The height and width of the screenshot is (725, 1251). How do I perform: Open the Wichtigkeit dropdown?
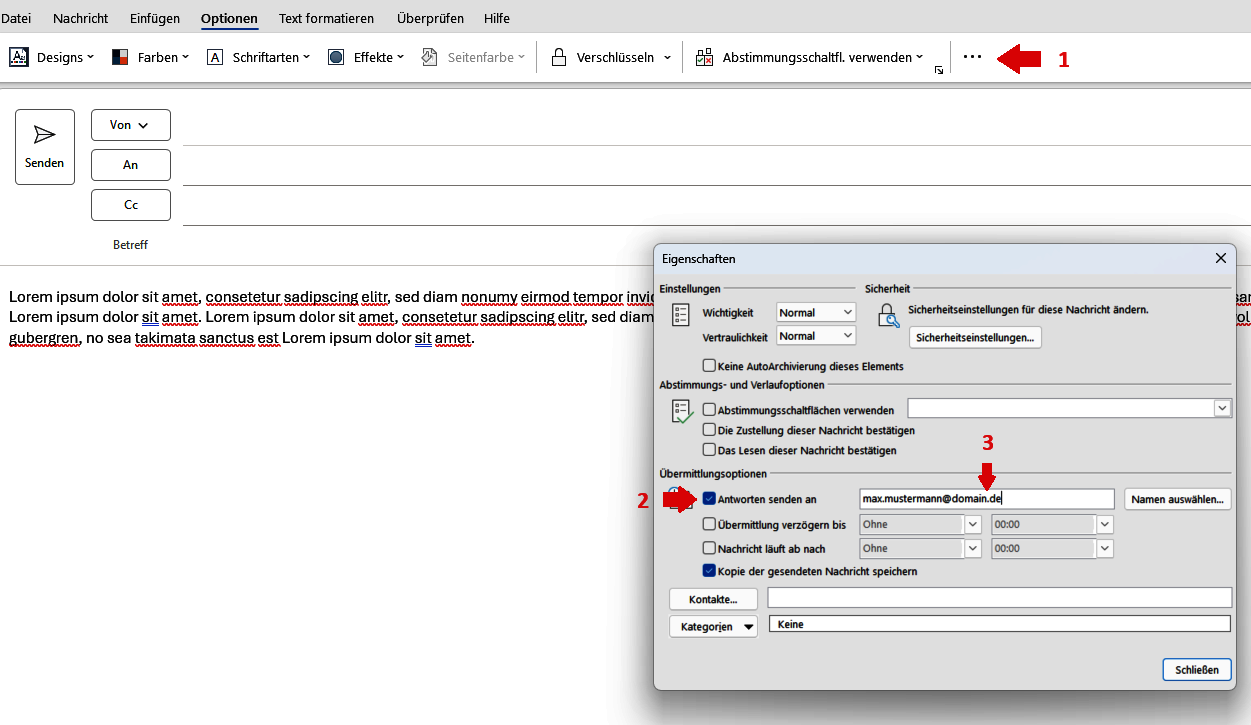click(x=846, y=312)
